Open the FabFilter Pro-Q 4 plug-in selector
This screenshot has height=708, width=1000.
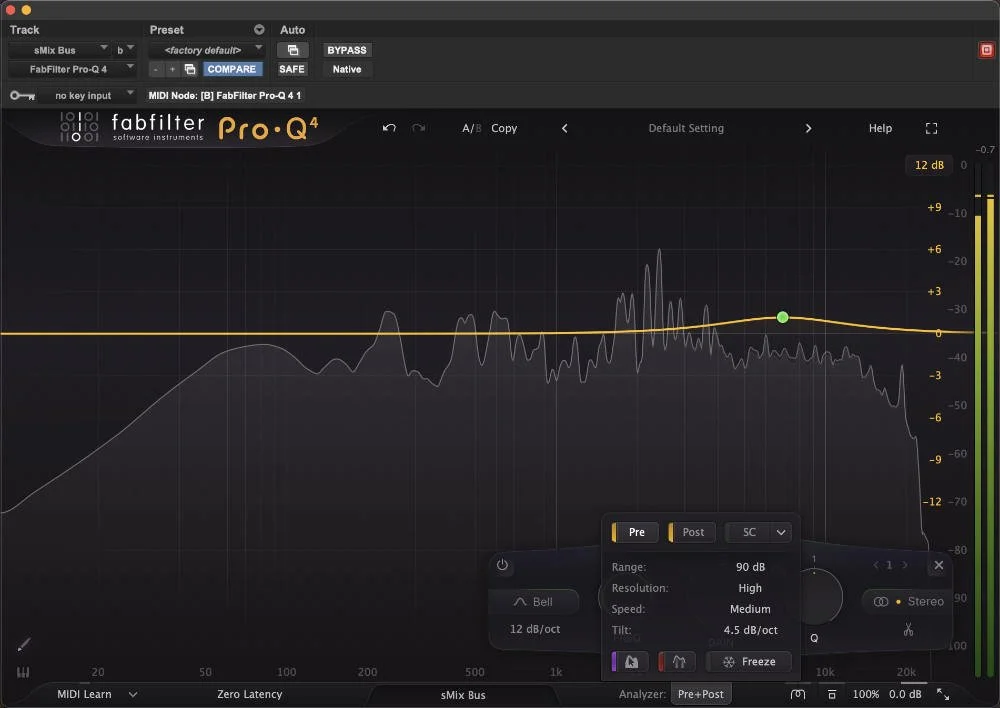click(72, 69)
